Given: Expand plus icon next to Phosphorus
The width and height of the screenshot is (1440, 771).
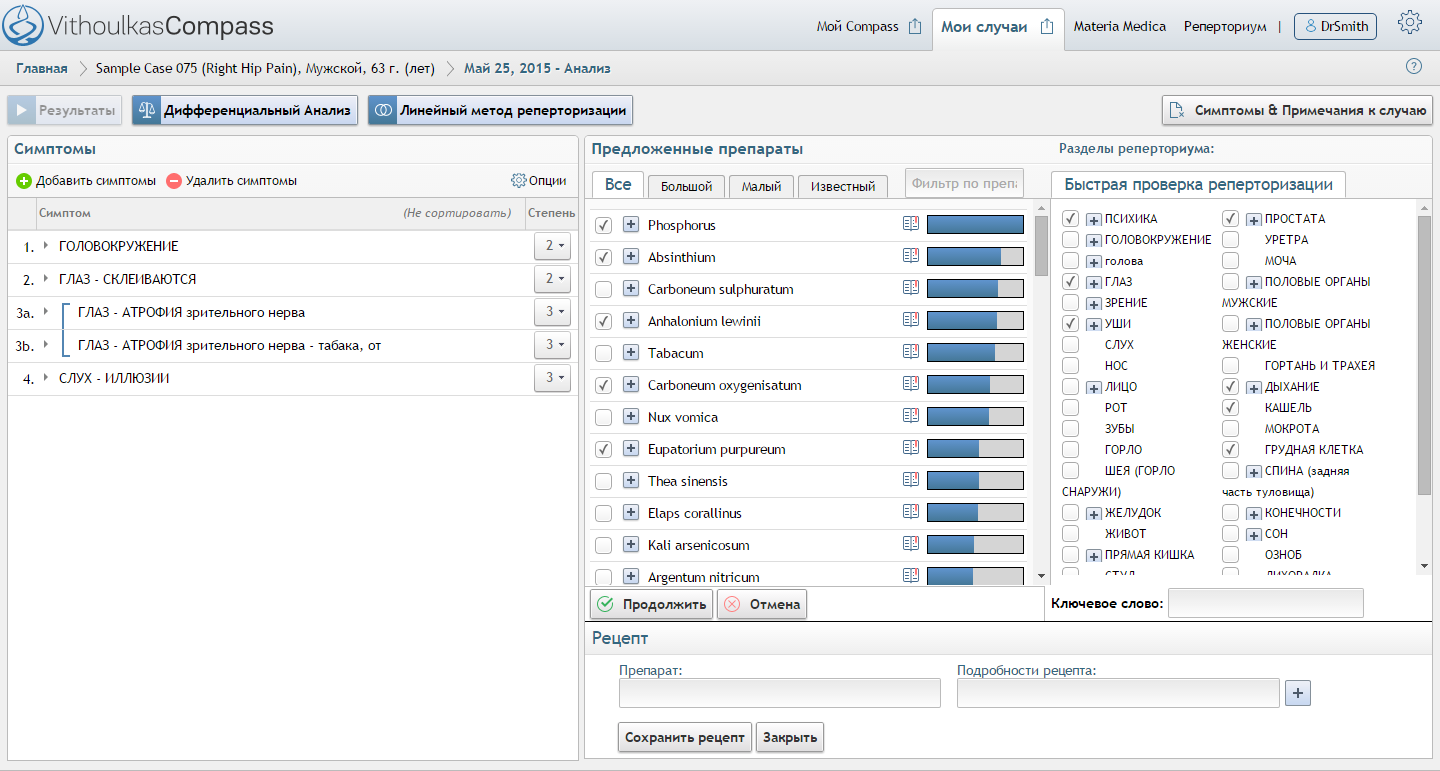Looking at the screenshot, I should [631, 225].
